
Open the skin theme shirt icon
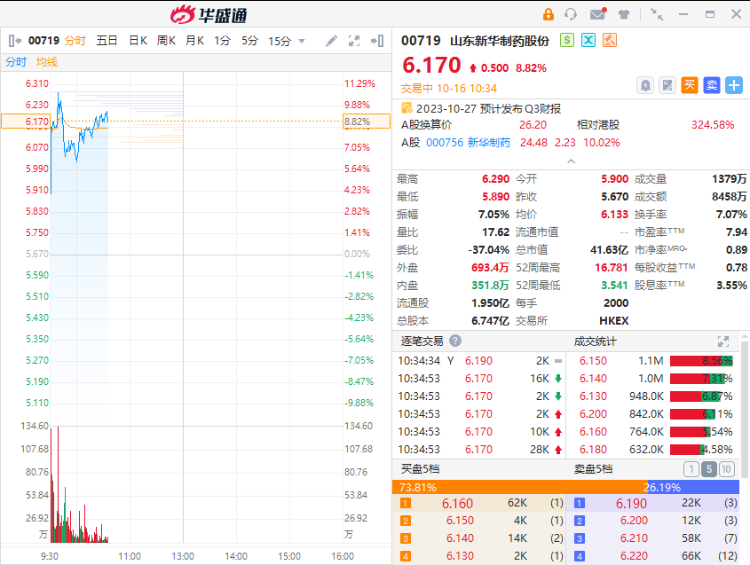pos(624,14)
